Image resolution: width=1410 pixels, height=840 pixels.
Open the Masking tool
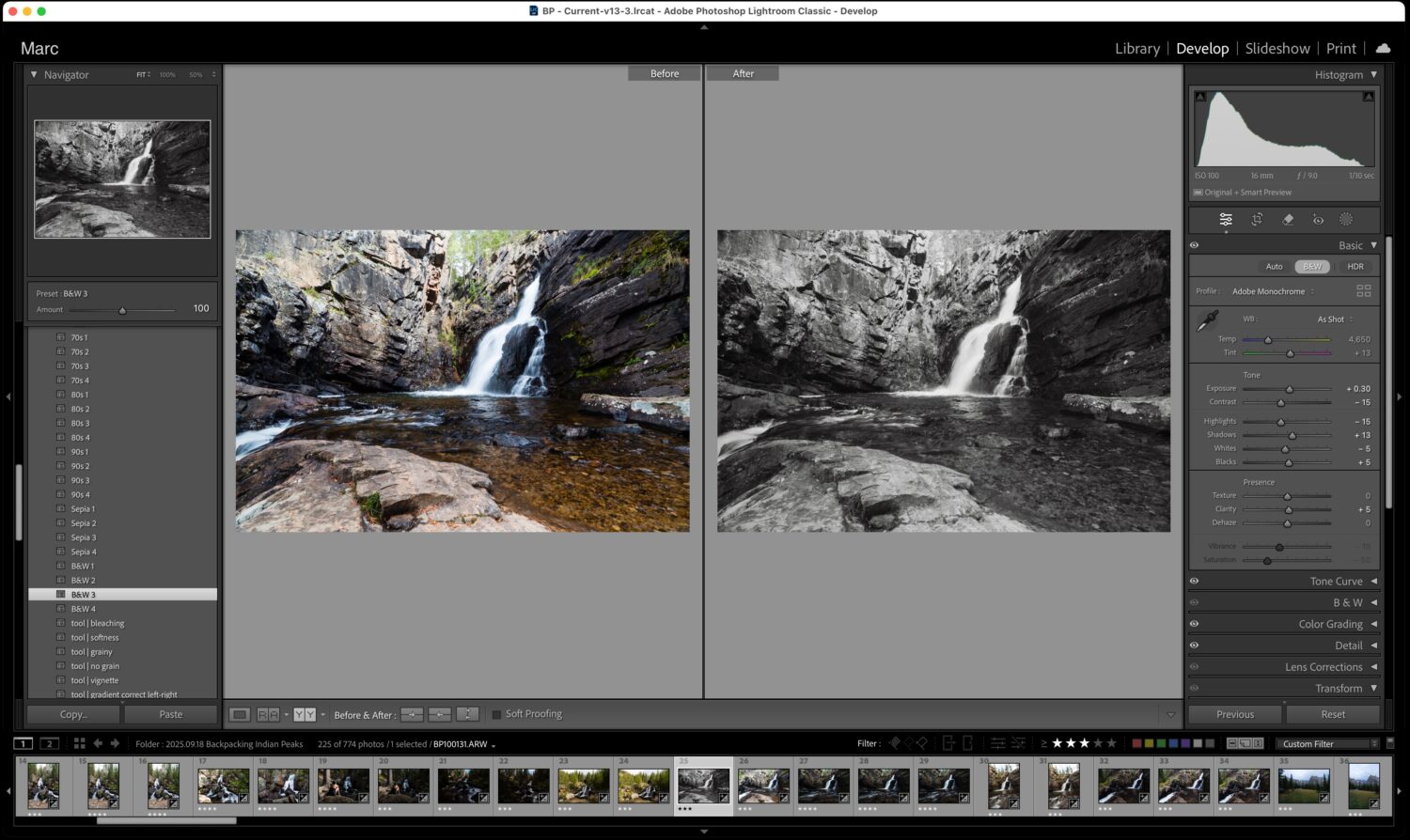pyautogui.click(x=1346, y=220)
